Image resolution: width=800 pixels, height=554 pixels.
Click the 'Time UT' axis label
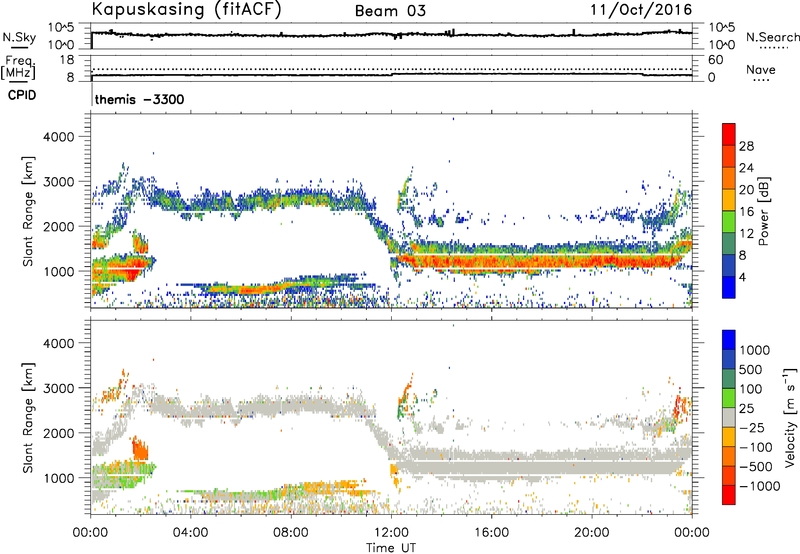coord(391,548)
